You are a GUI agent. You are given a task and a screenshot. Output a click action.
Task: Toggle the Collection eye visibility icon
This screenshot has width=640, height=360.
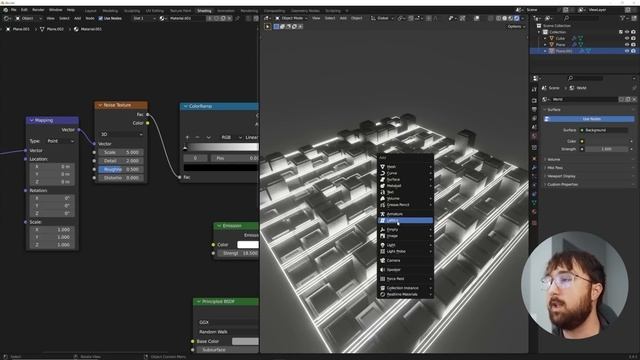tap(627, 32)
